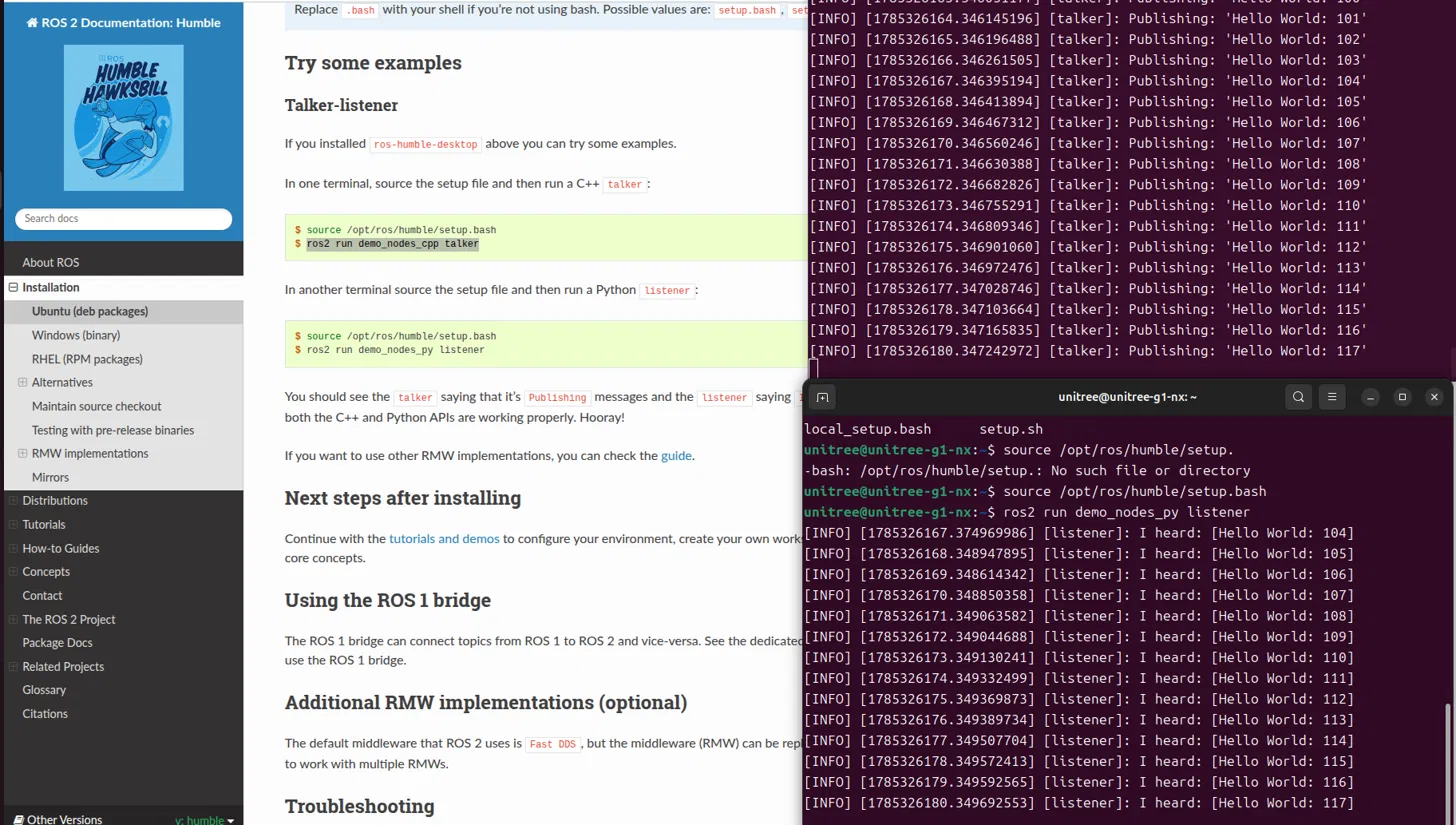Viewport: 1456px width, 825px height.
Task: Click the search icon in listener terminal
Action: [x=1298, y=397]
